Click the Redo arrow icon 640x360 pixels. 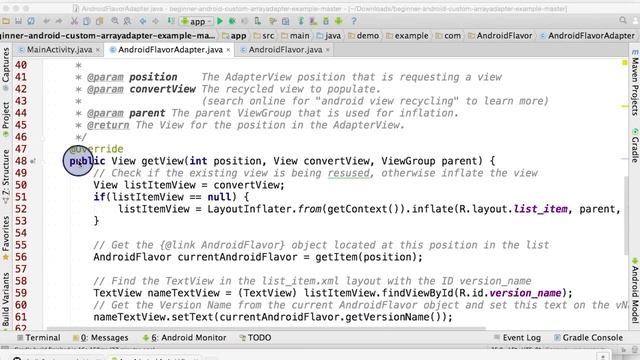59,21
